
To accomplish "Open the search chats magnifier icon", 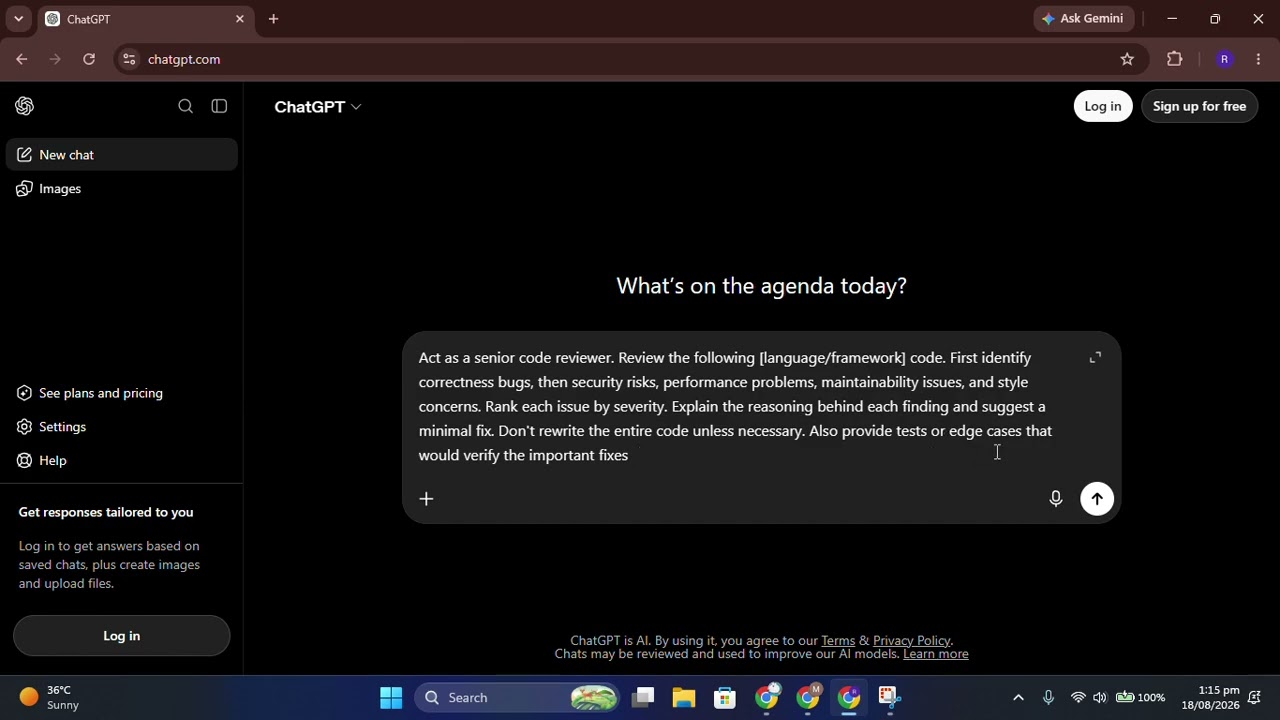I will [x=185, y=106].
